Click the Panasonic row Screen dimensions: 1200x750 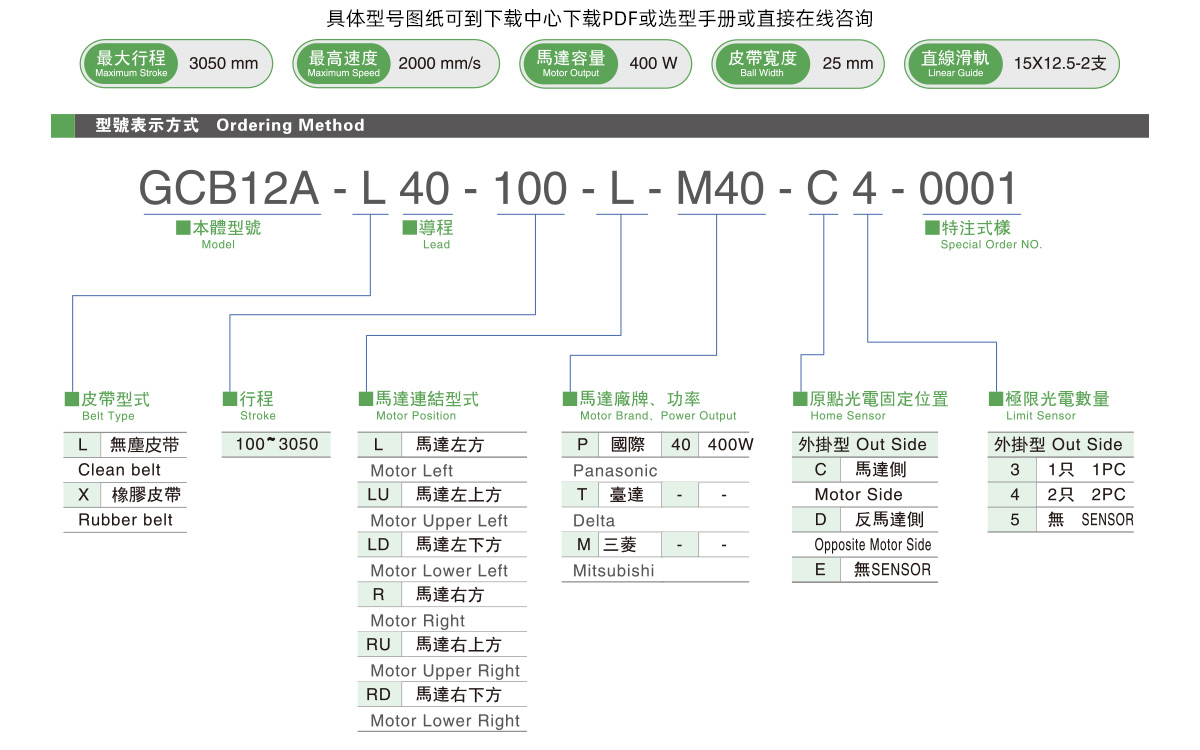pyautogui.click(x=655, y=470)
